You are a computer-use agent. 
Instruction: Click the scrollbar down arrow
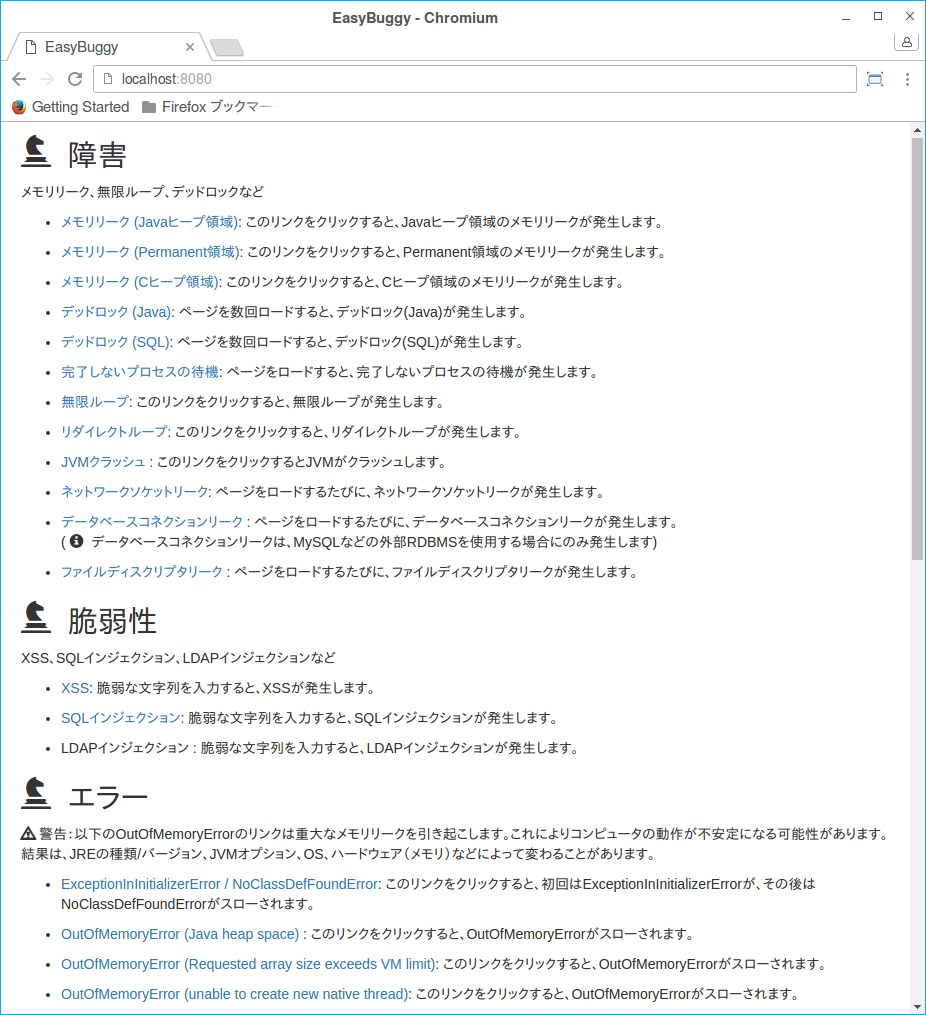[x=917, y=1007]
